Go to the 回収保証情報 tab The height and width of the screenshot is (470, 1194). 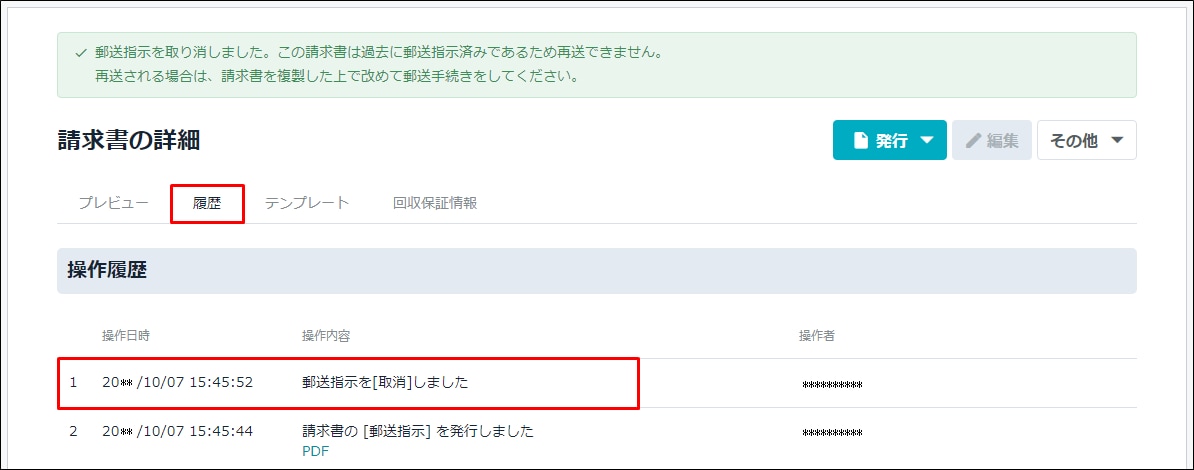(436, 203)
